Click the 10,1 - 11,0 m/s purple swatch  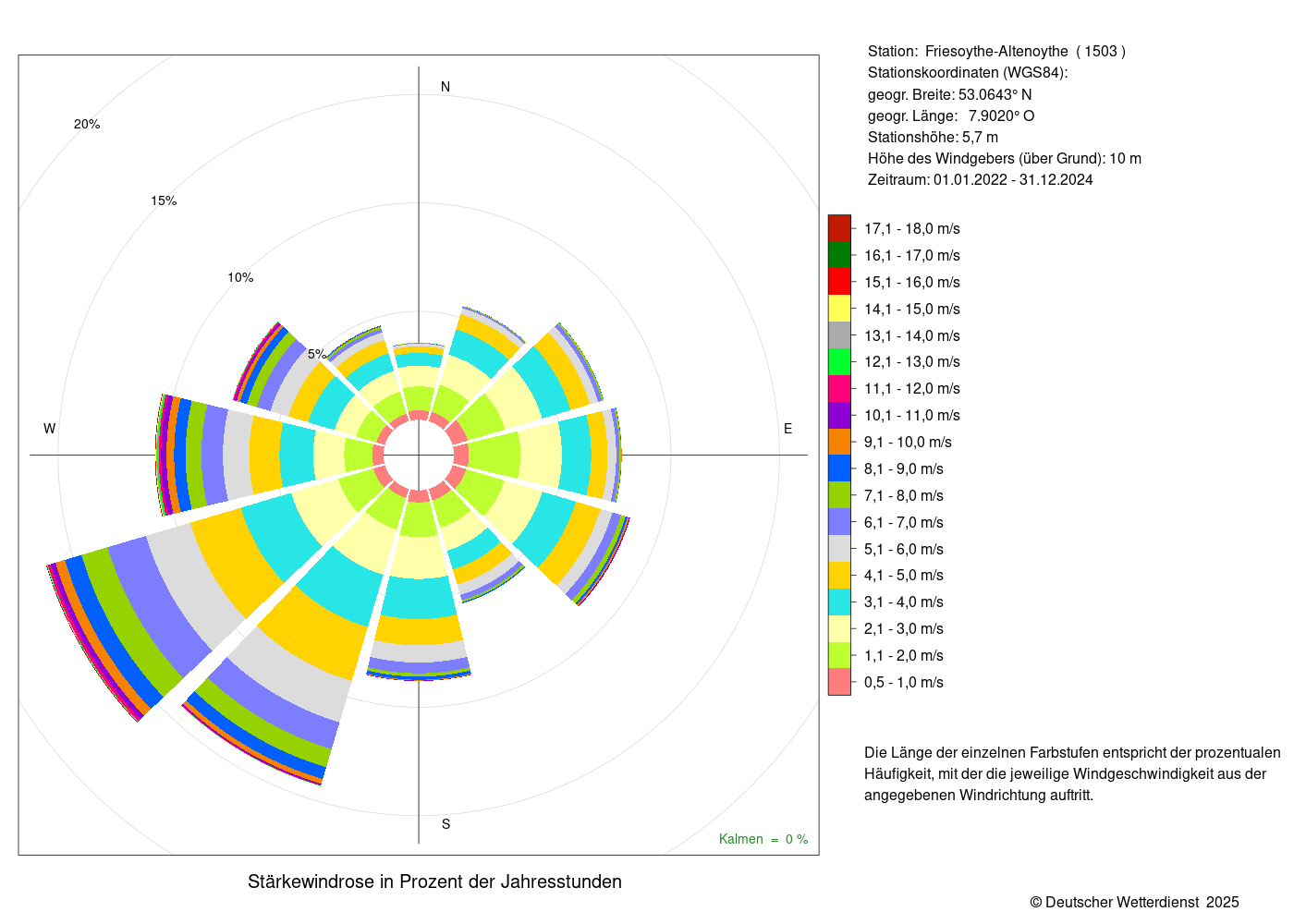click(x=839, y=415)
